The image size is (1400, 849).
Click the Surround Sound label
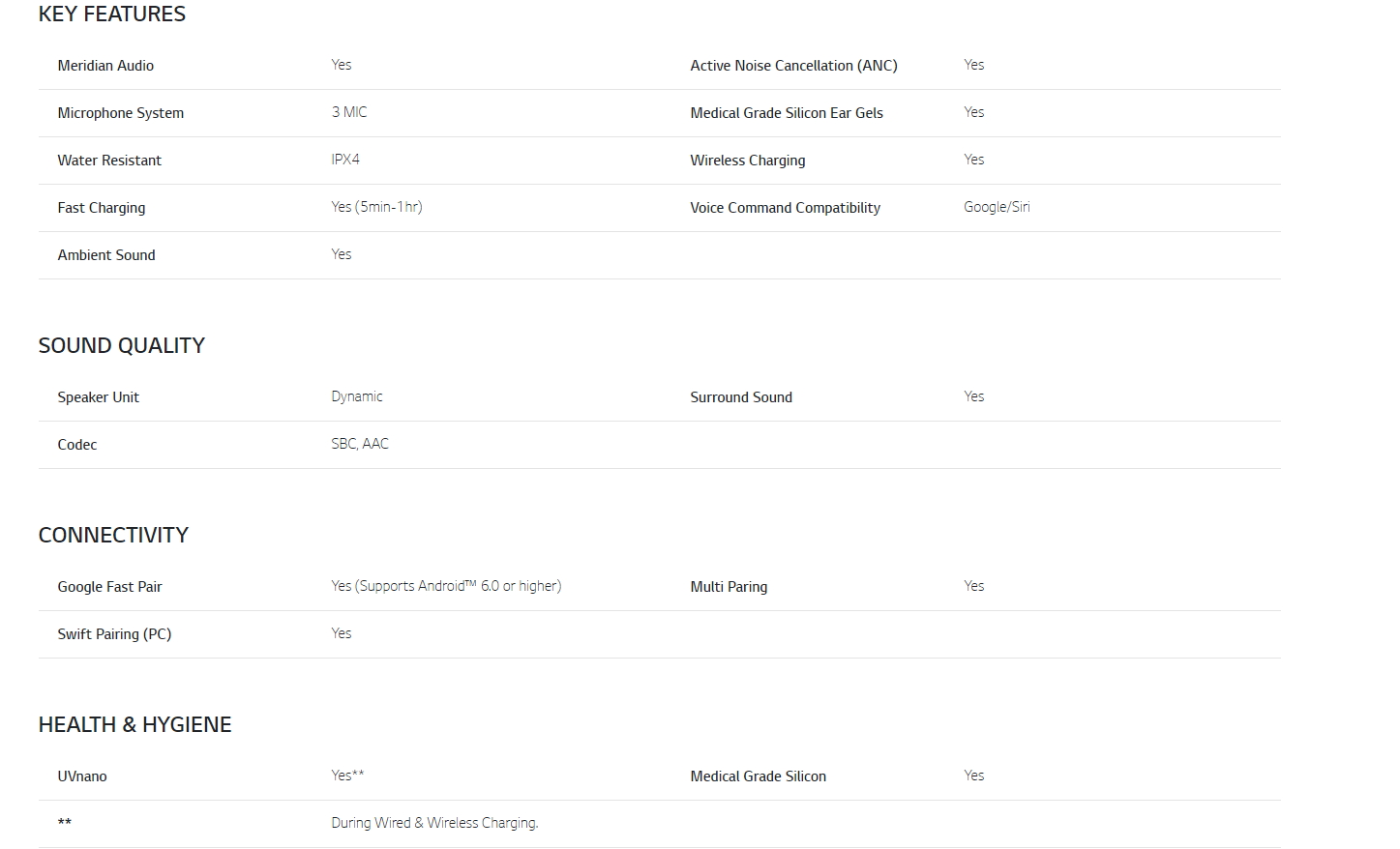point(741,397)
